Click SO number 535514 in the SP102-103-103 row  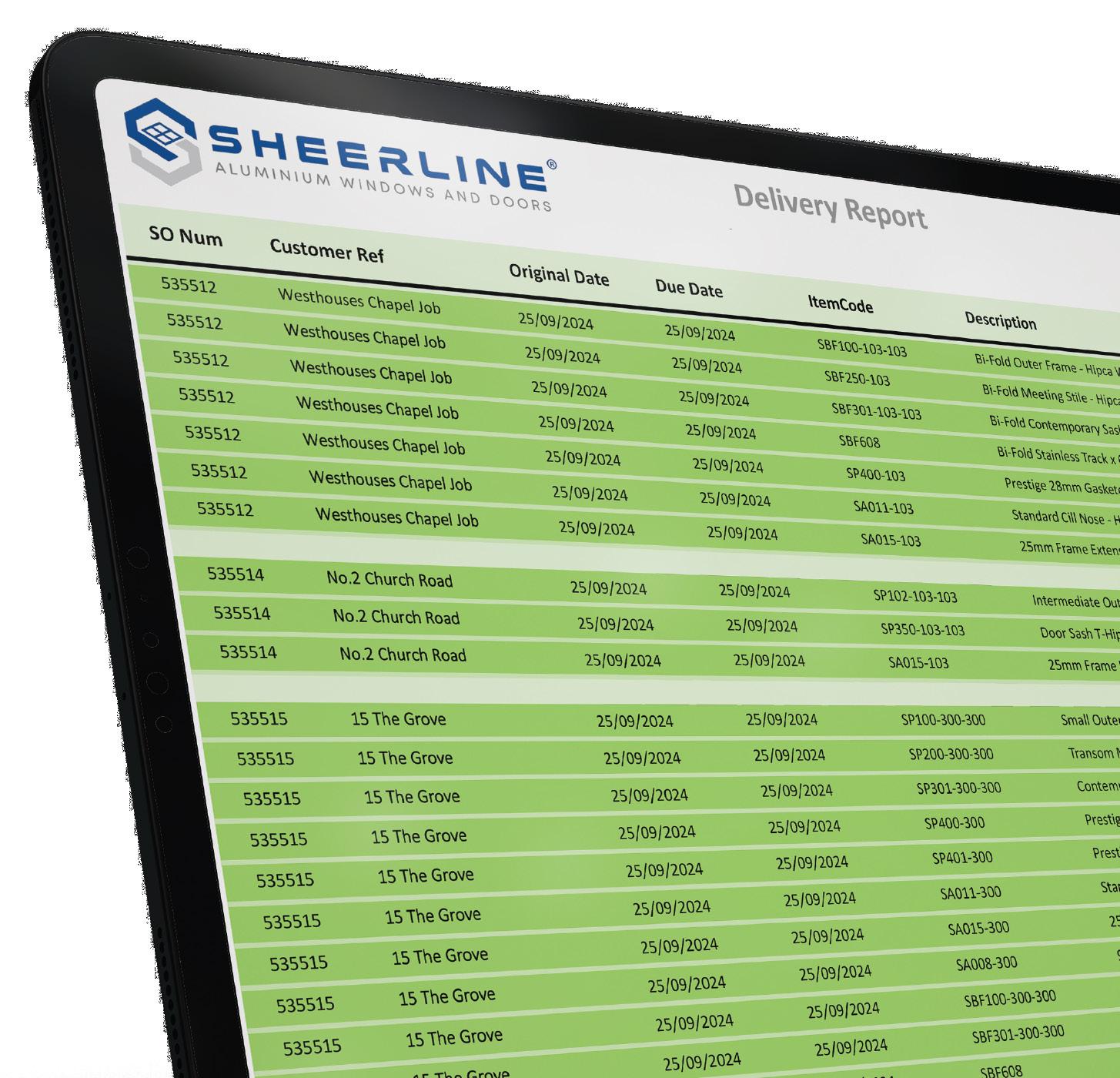[x=236, y=574]
